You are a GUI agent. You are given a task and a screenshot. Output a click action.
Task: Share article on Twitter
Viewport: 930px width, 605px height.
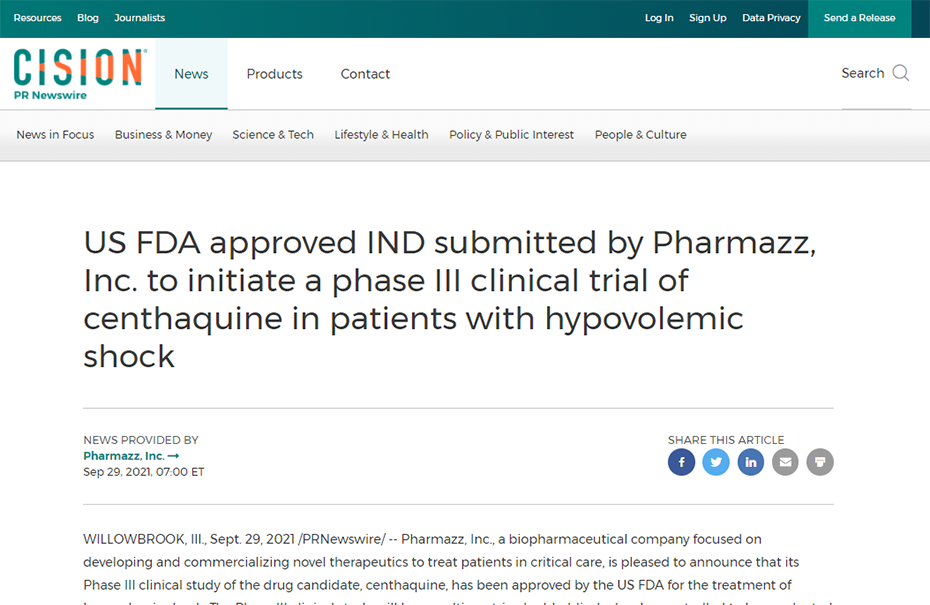(716, 462)
